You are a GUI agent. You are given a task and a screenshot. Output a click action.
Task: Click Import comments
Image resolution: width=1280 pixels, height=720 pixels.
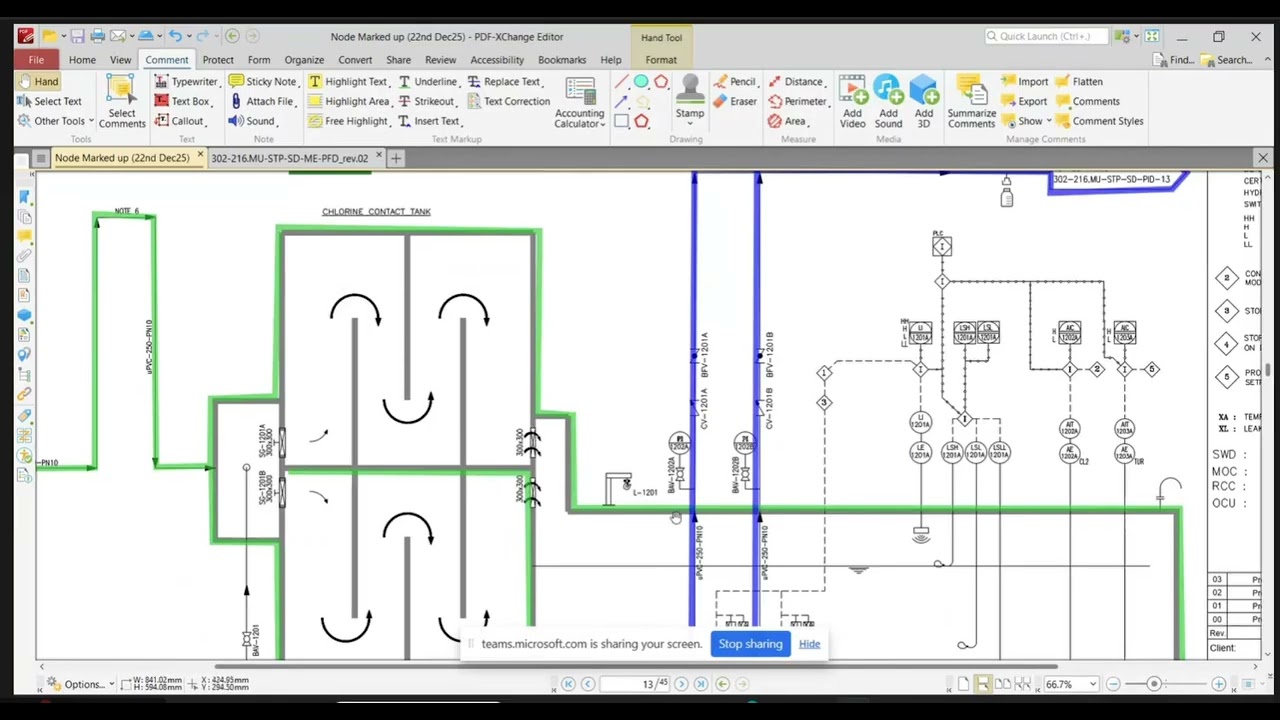1024,82
